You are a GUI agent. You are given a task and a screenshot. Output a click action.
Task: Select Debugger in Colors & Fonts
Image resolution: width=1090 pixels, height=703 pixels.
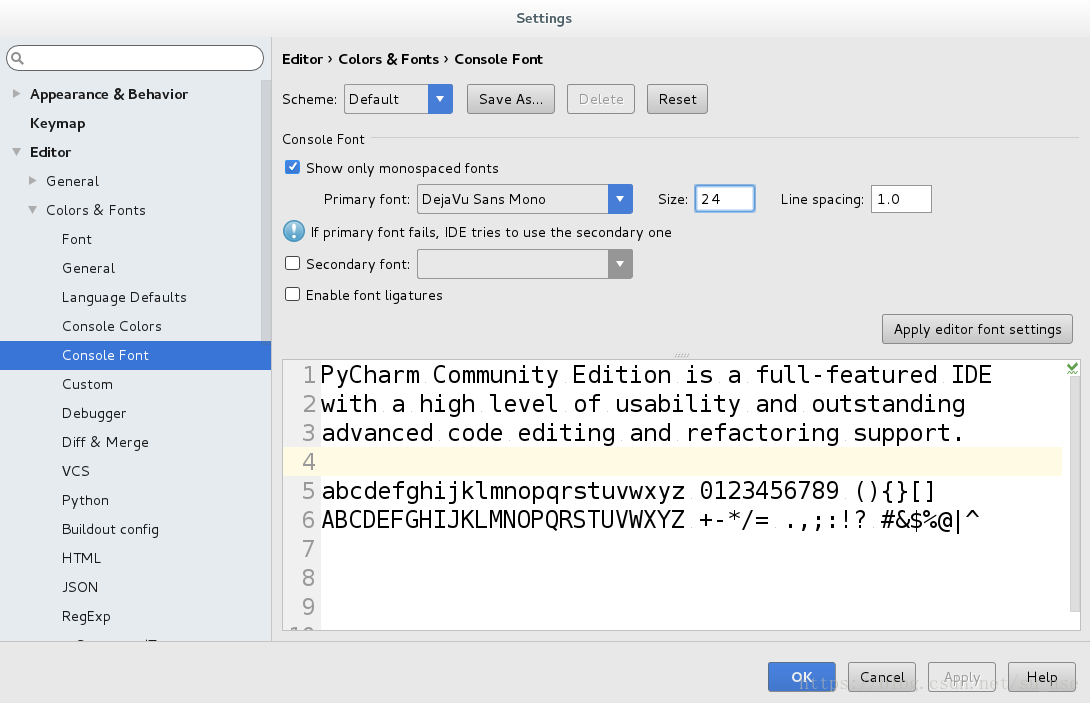tap(94, 414)
